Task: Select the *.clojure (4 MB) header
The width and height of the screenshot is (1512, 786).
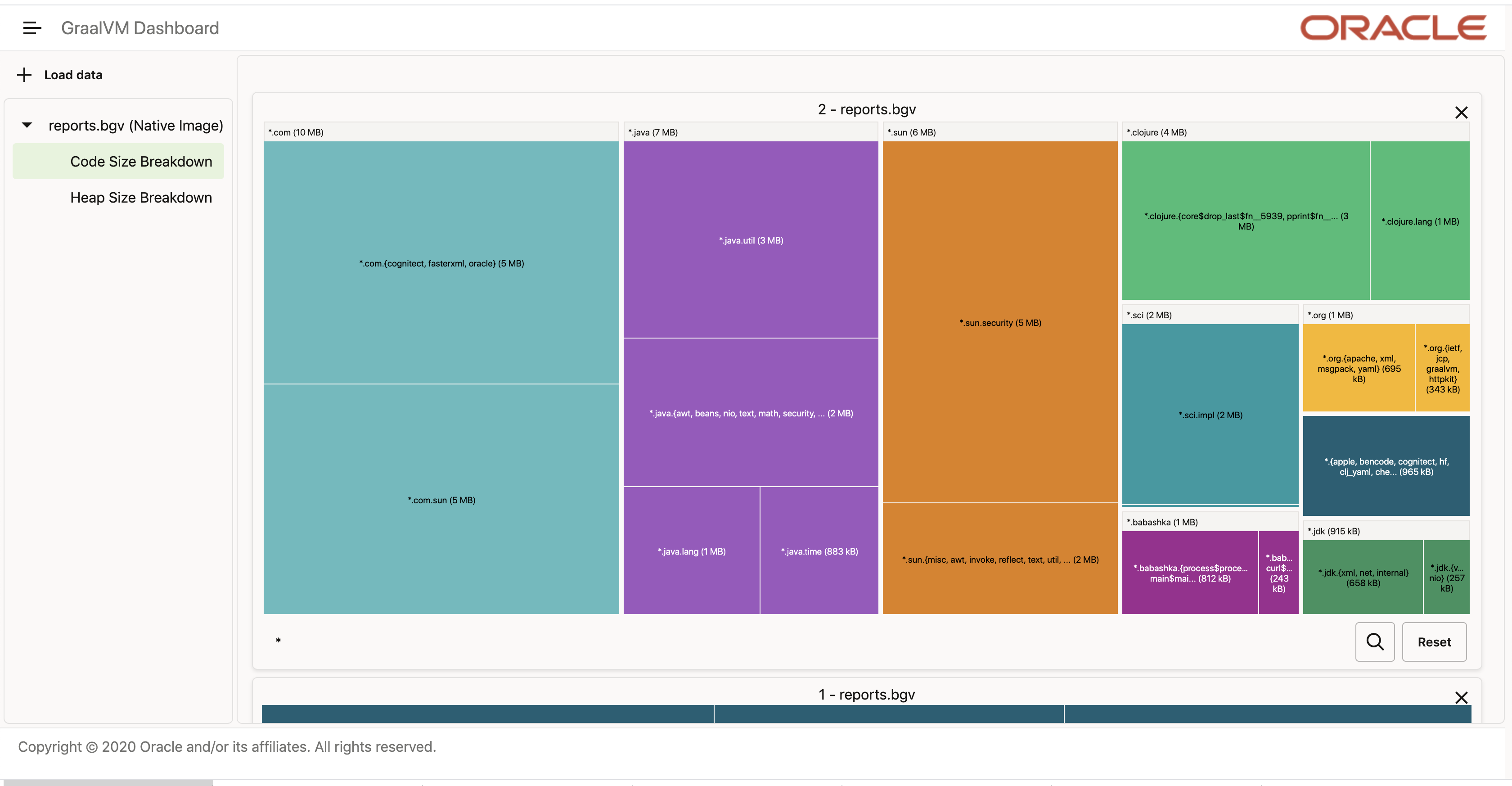Action: 1296,132
